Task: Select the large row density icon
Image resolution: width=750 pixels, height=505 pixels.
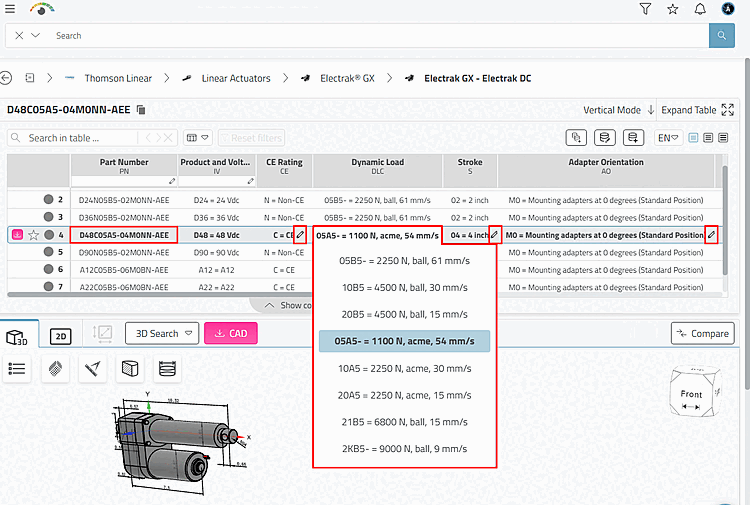Action: click(x=723, y=138)
